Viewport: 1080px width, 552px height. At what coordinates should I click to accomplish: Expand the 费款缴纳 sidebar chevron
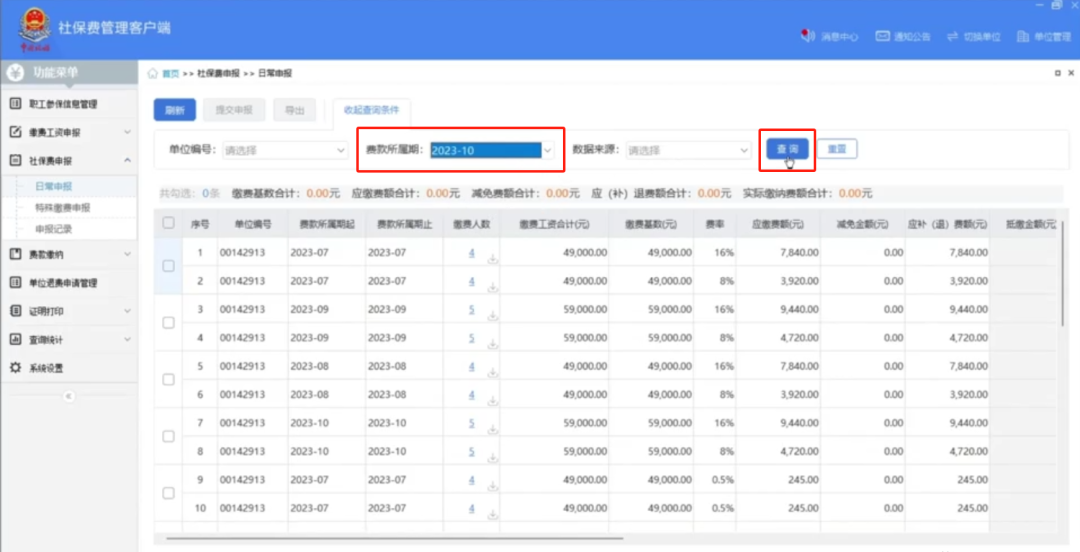click(127, 254)
